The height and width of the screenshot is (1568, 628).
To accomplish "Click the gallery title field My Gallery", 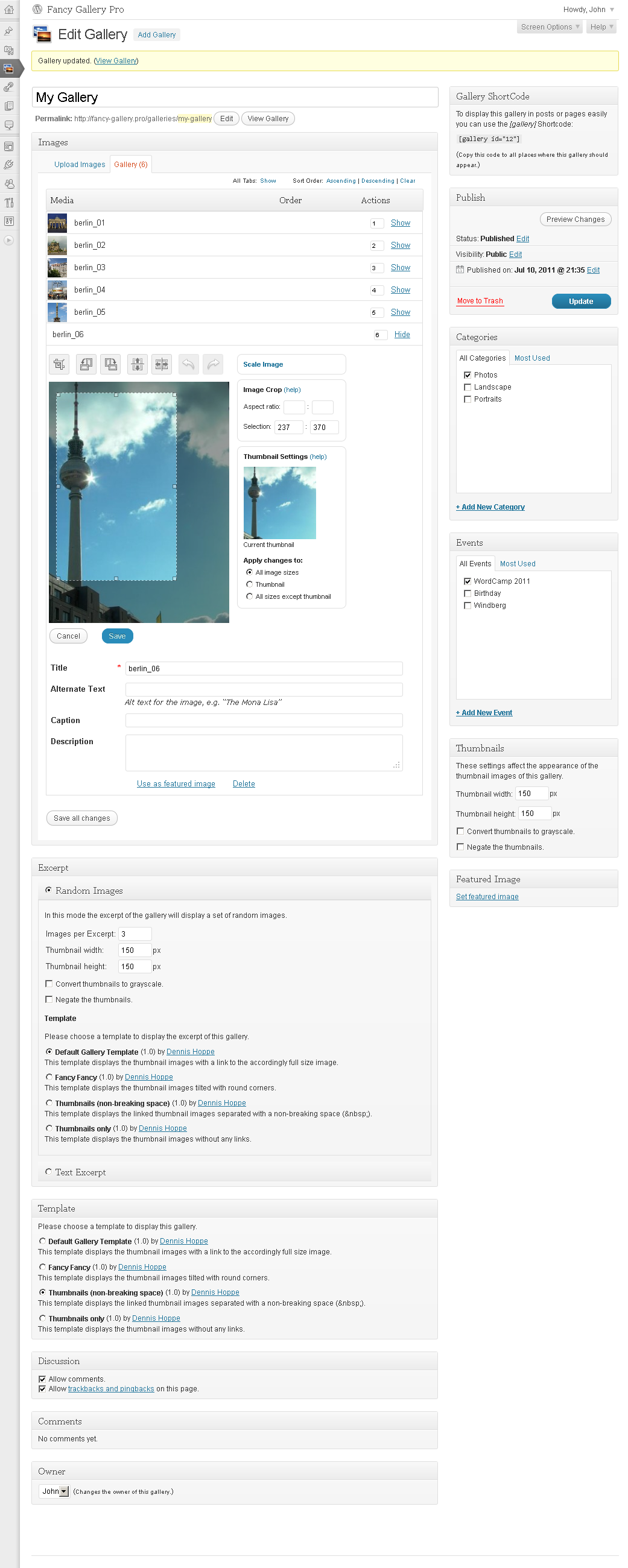I will pyautogui.click(x=235, y=97).
